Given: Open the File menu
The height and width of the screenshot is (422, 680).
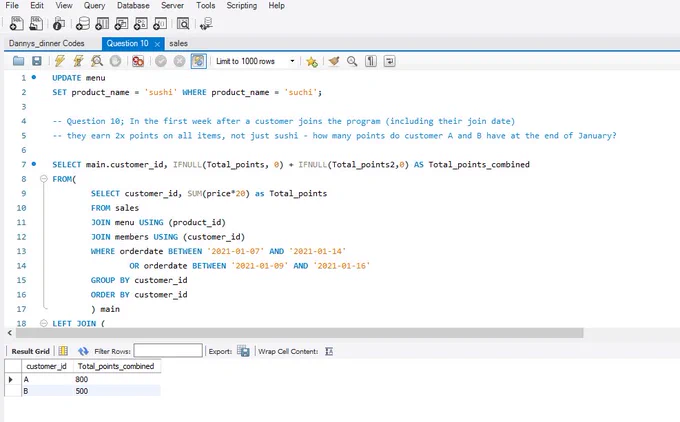Looking at the screenshot, I should point(12,6).
